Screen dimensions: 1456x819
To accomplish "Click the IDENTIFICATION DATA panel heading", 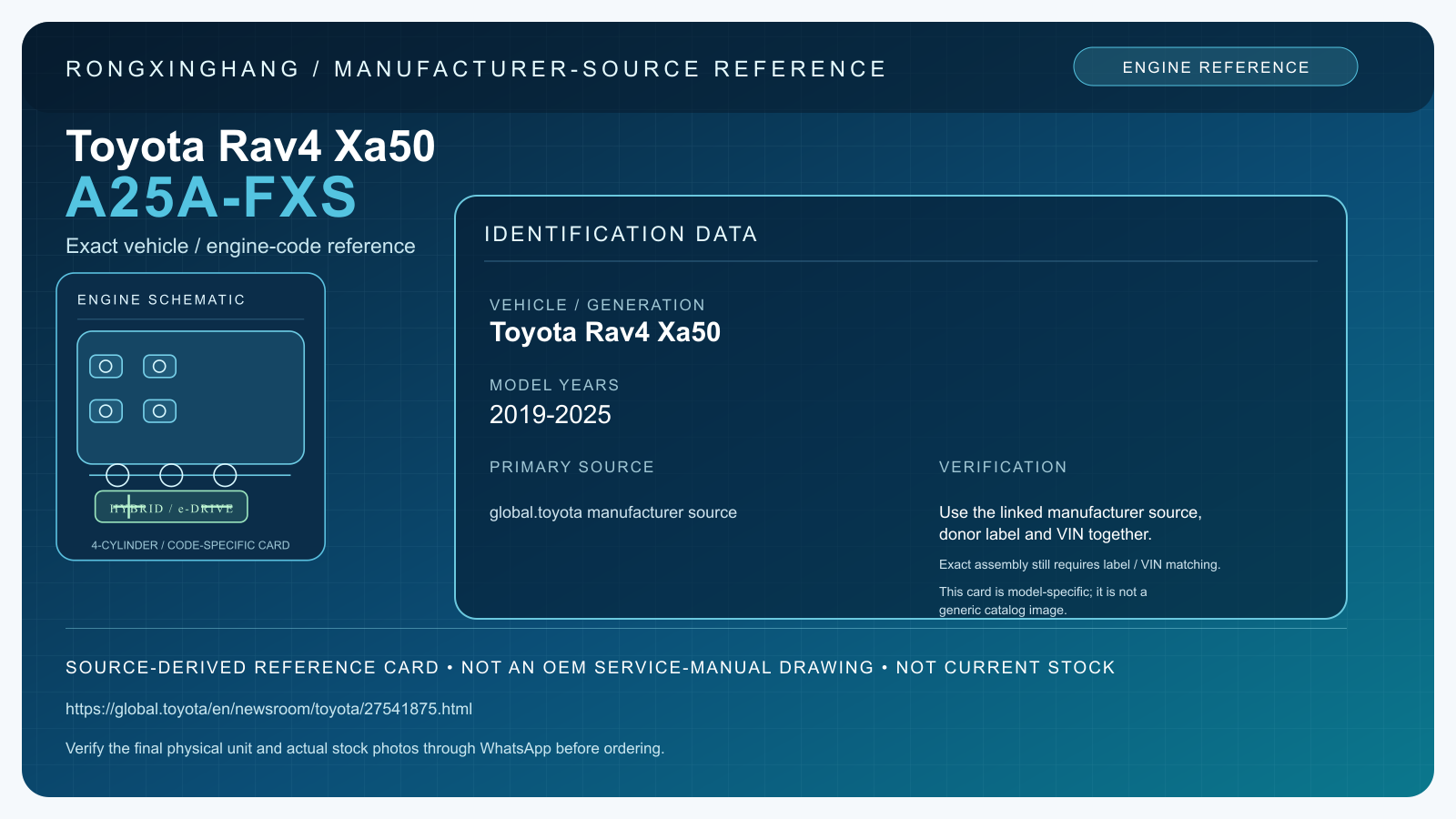I will [621, 234].
